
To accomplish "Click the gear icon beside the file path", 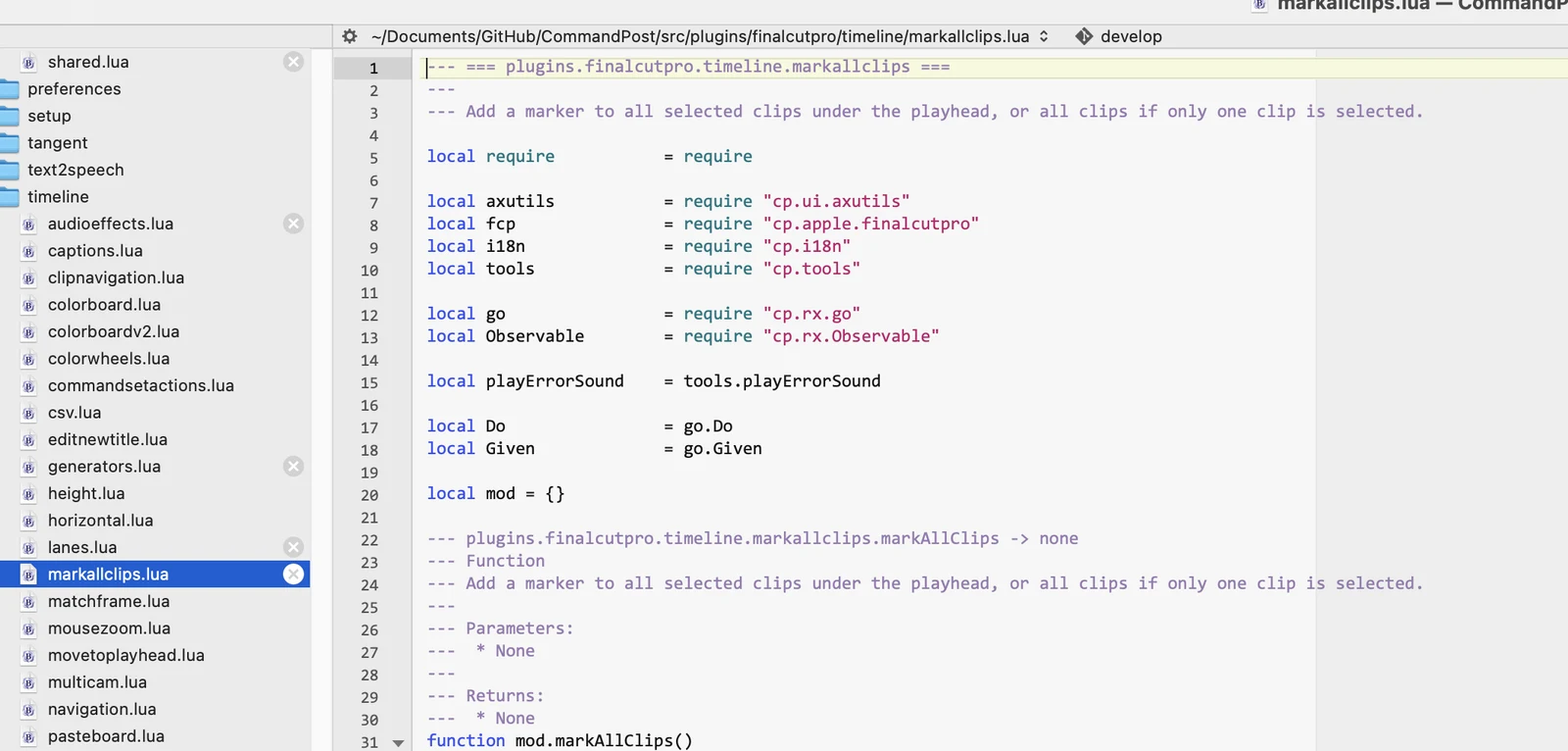I will point(350,36).
